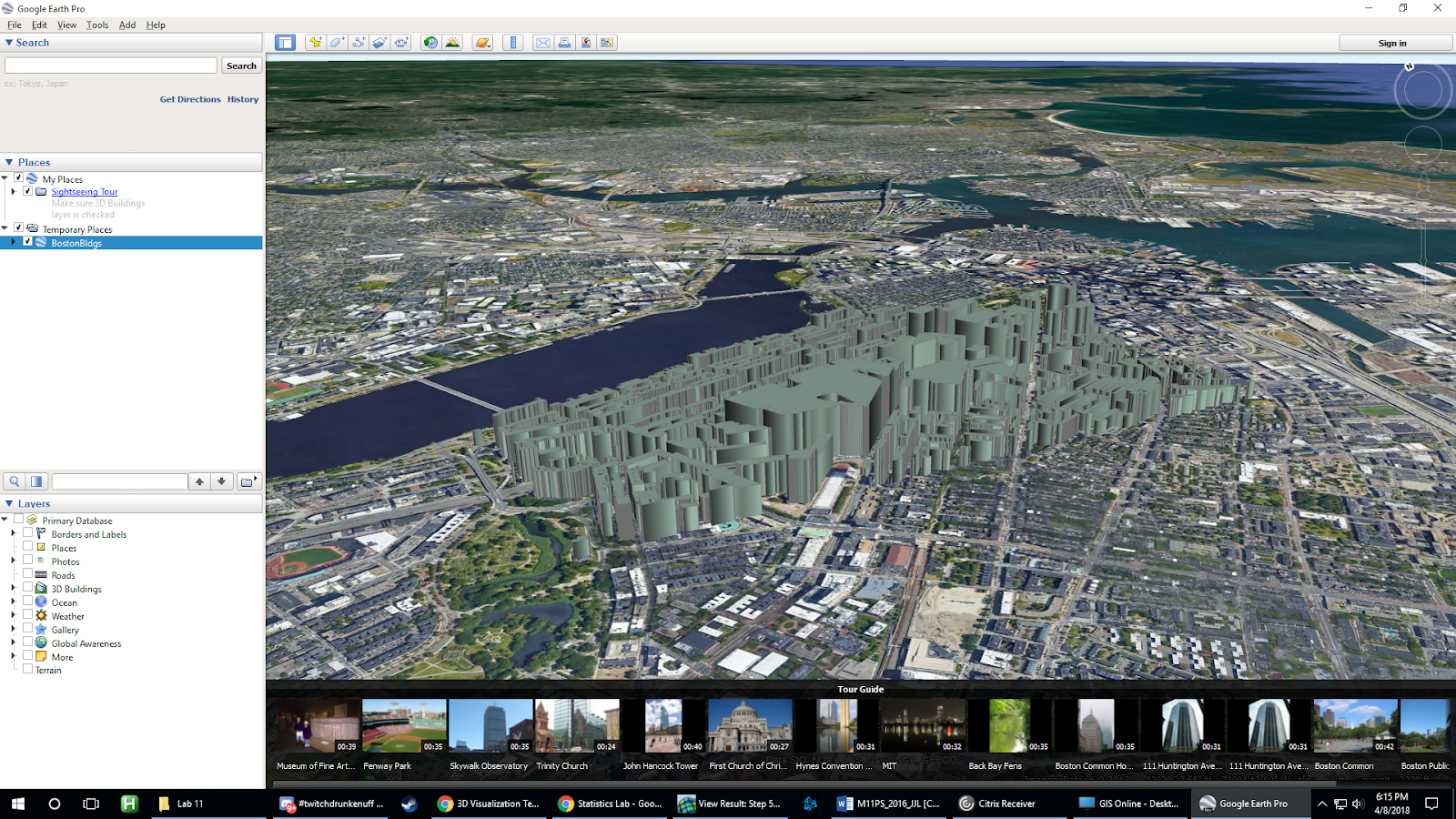Screen dimensions: 1456x819
Task: Open the Add menu
Action: click(x=126, y=25)
